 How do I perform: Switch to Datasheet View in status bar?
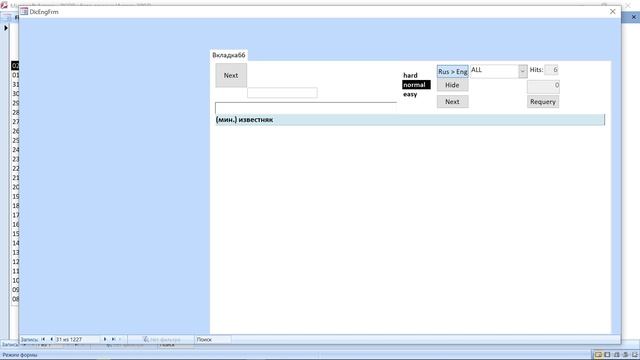(x=607, y=355)
